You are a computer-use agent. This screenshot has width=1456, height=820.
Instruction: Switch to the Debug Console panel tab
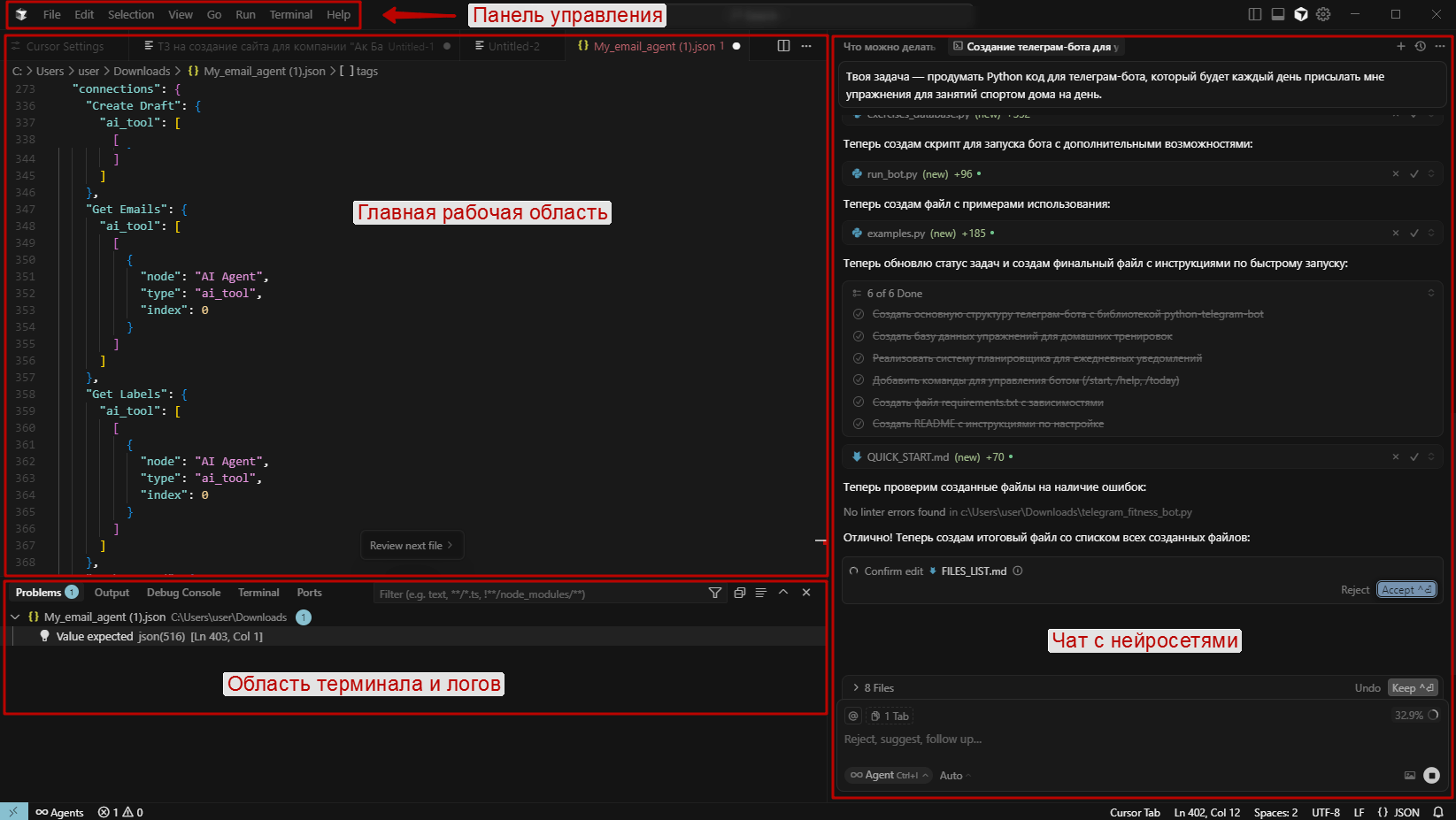[x=183, y=593]
